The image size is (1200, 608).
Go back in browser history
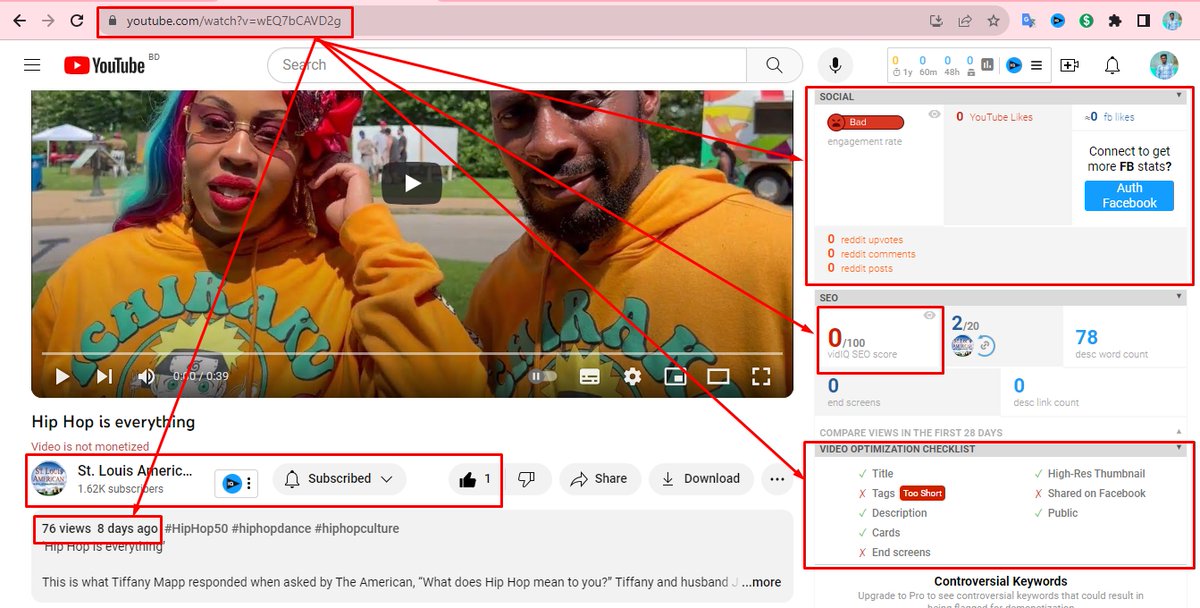(19, 20)
